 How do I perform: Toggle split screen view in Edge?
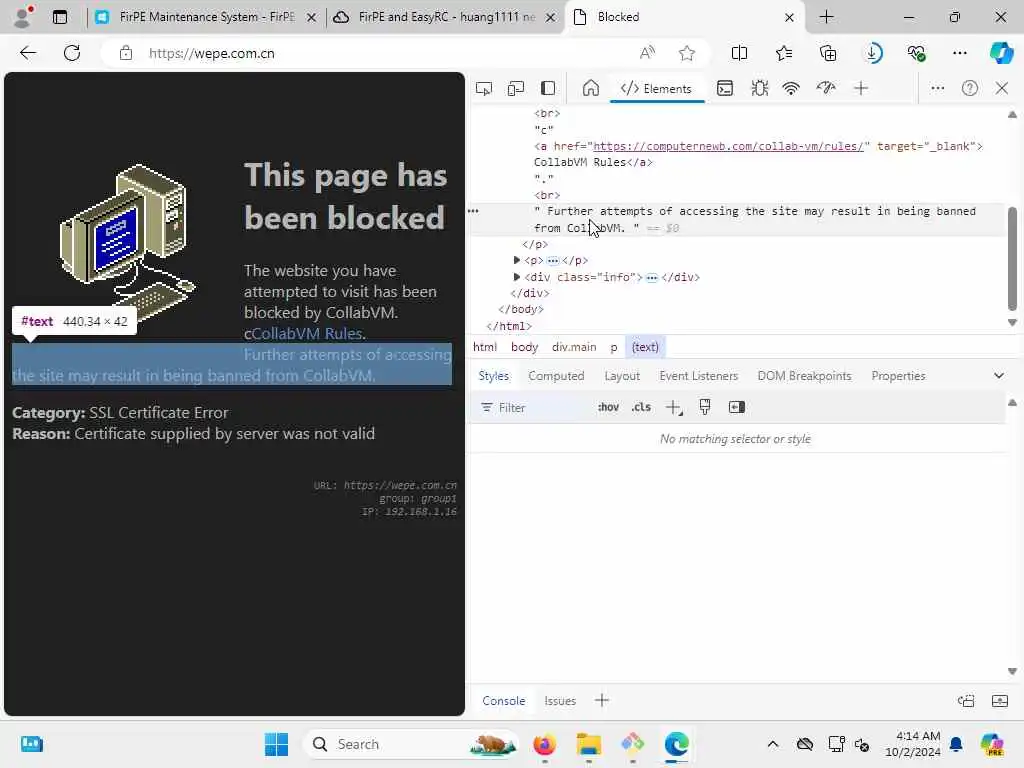coord(739,53)
